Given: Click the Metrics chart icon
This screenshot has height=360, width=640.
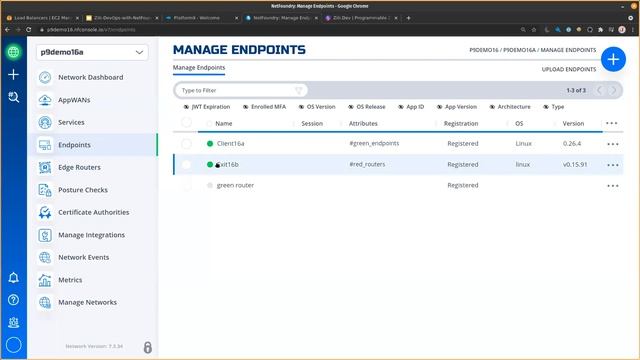Looking at the screenshot, I should [x=45, y=280].
